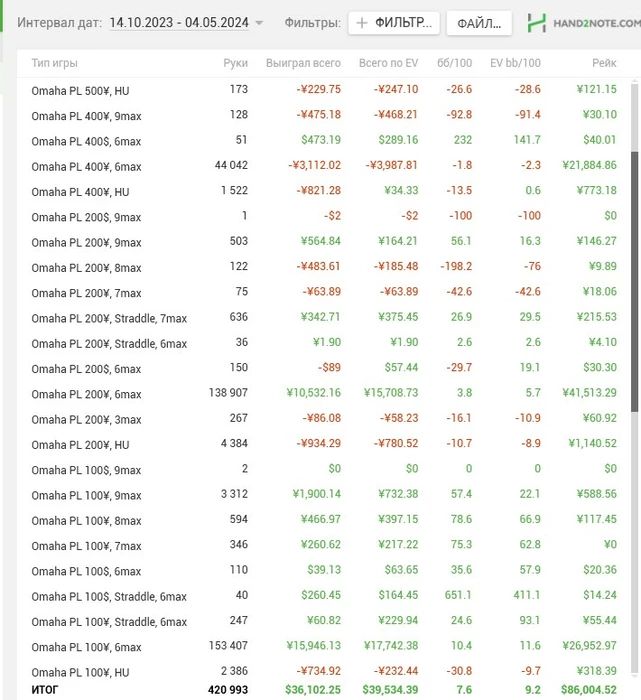Select row Omaha PL 100¥, 6max
Screen dimensions: 641x700
(324, 647)
